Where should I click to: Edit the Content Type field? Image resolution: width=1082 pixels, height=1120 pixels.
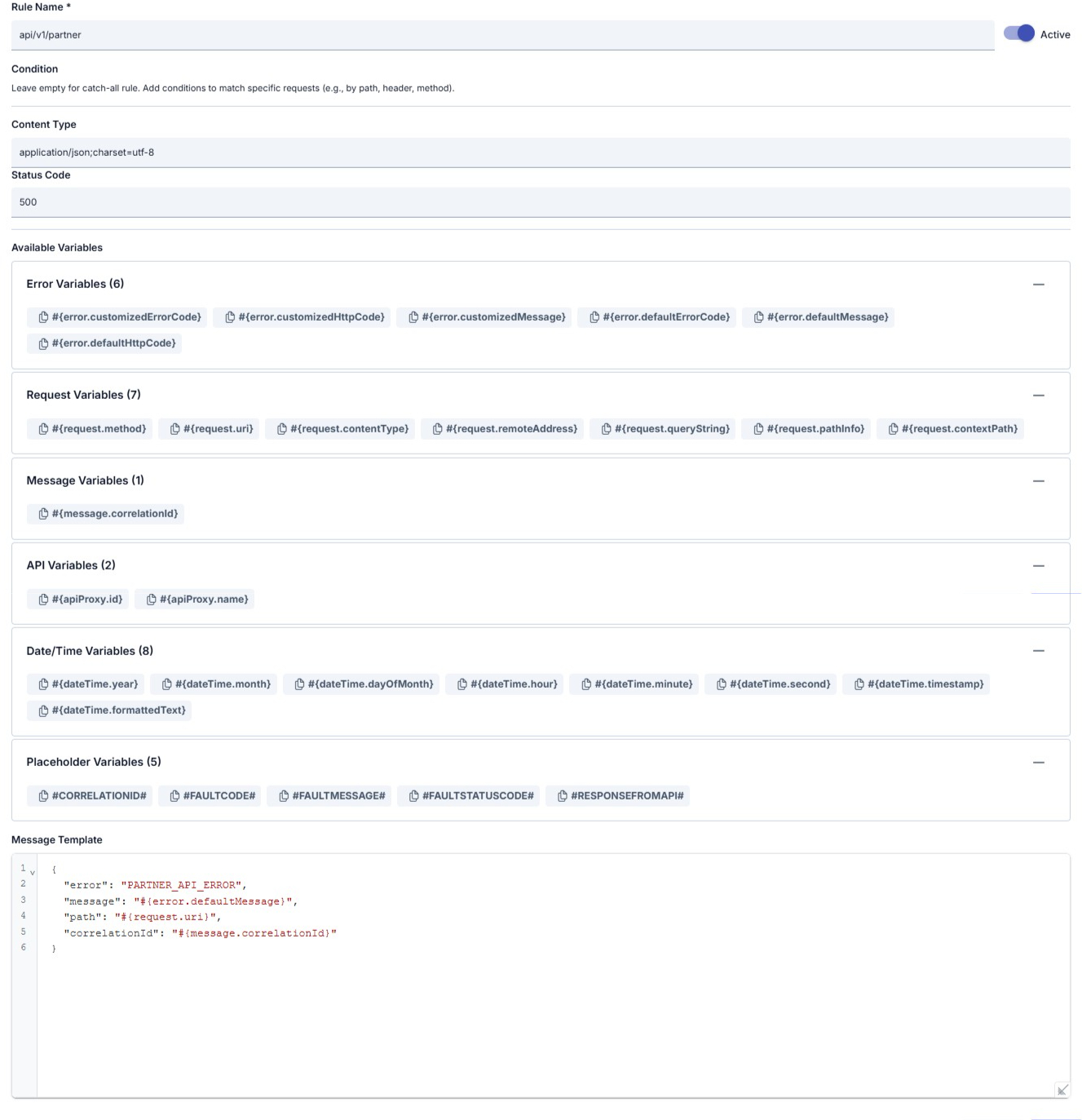tap(541, 153)
